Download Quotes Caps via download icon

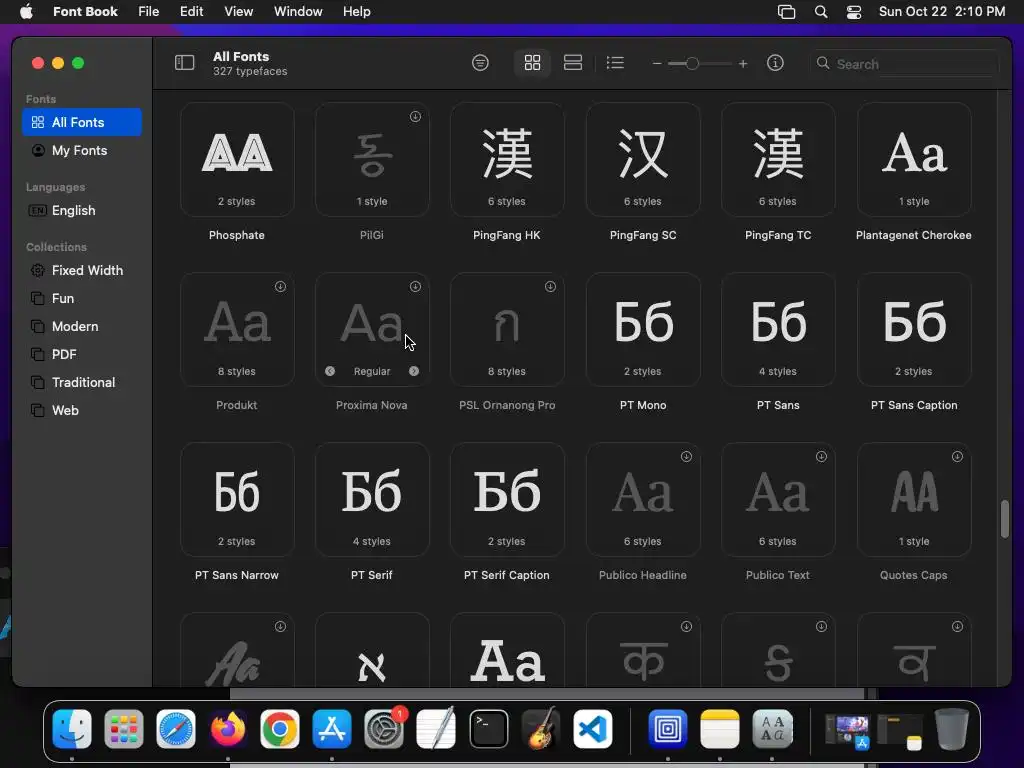point(957,457)
